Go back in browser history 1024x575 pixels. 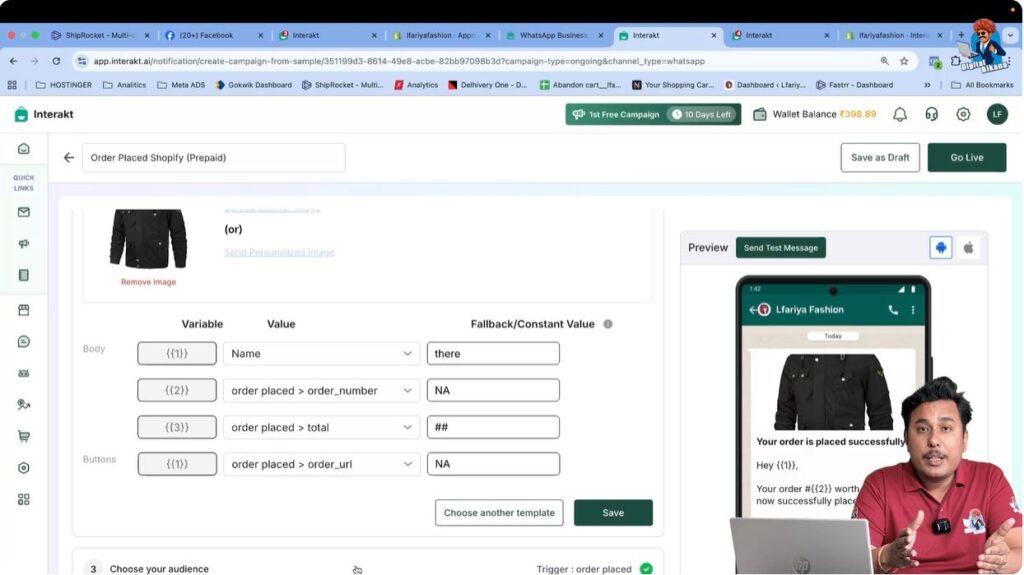tap(14, 61)
